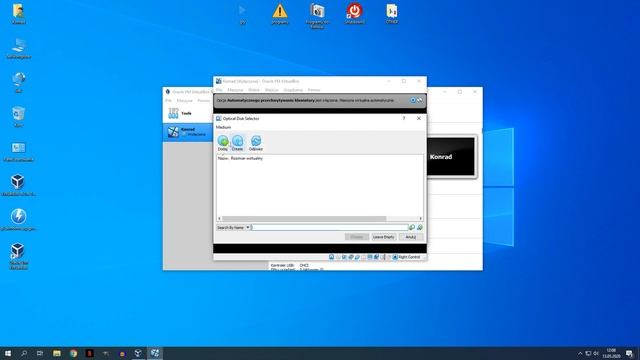Click the running Konrad VM taskbar icon
The height and width of the screenshot is (360, 640).
tap(155, 353)
